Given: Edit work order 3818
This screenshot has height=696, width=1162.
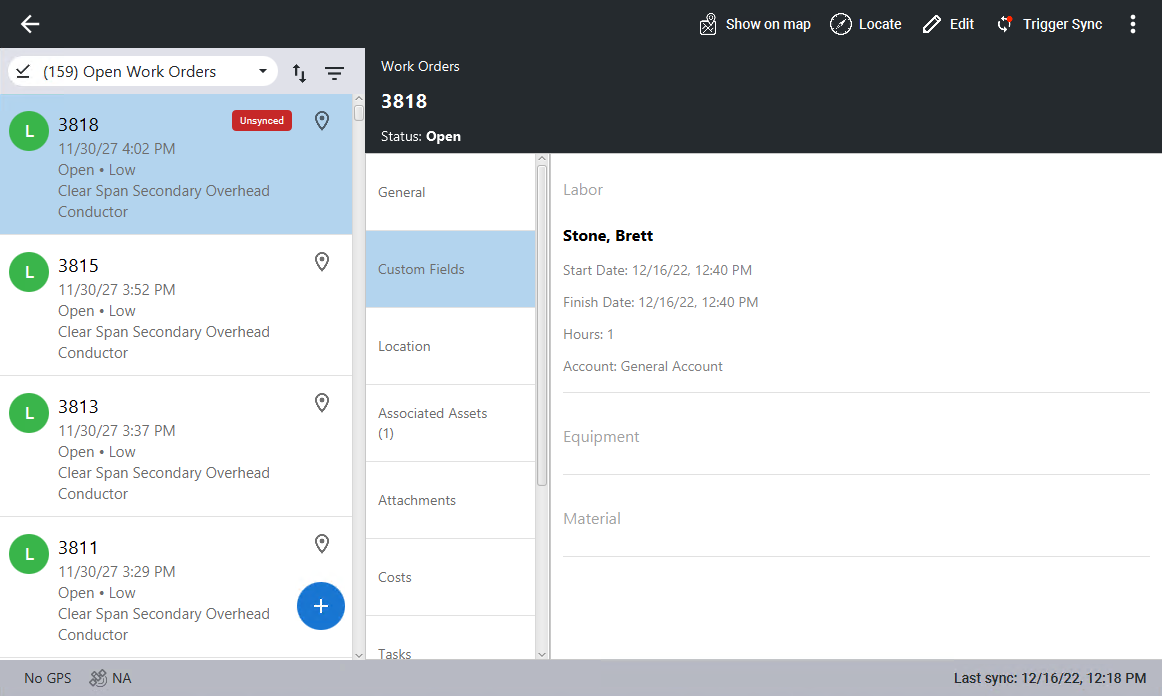Looking at the screenshot, I should 948,24.
